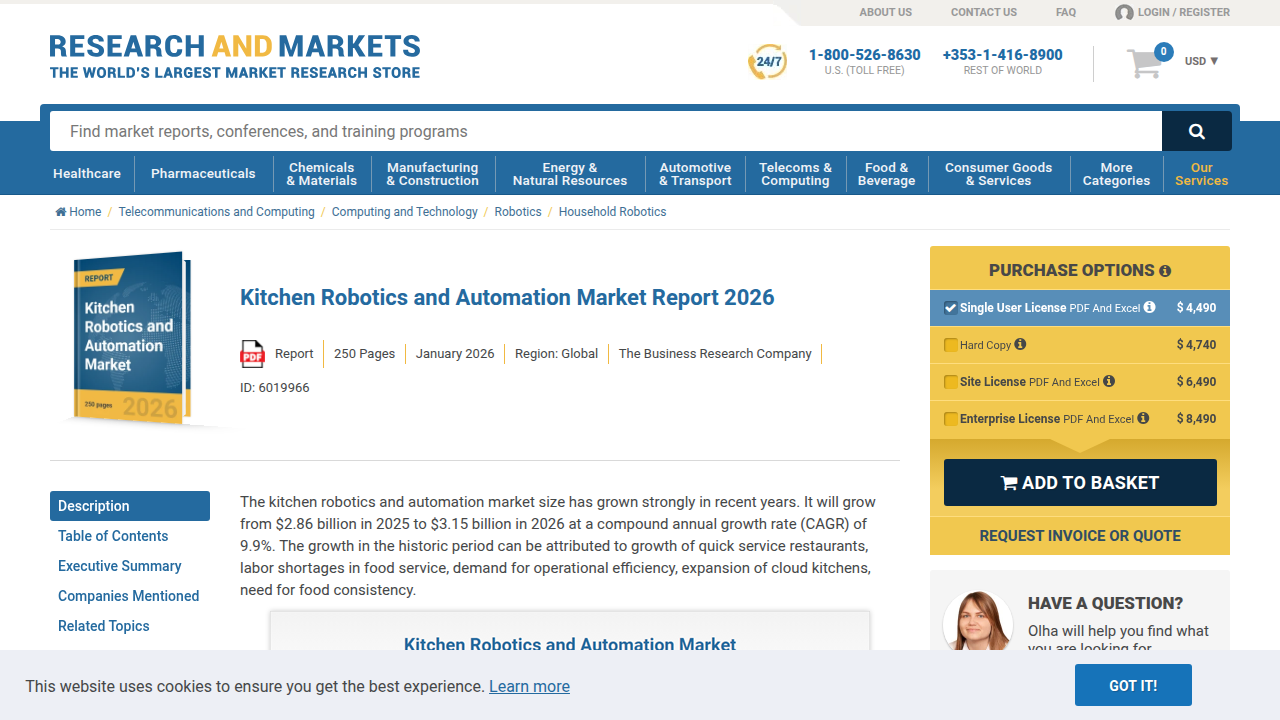1280x720 pixels.
Task: Open Our Services menu
Action: pyautogui.click(x=1201, y=174)
